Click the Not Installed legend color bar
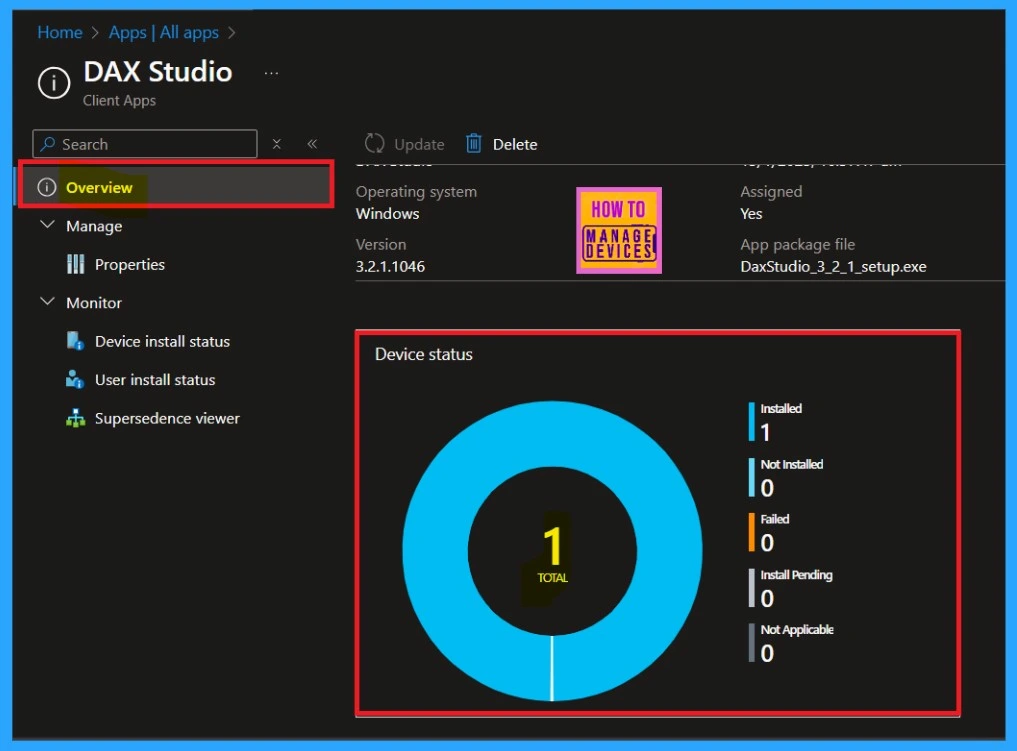Viewport: 1017px width, 751px height. point(751,477)
